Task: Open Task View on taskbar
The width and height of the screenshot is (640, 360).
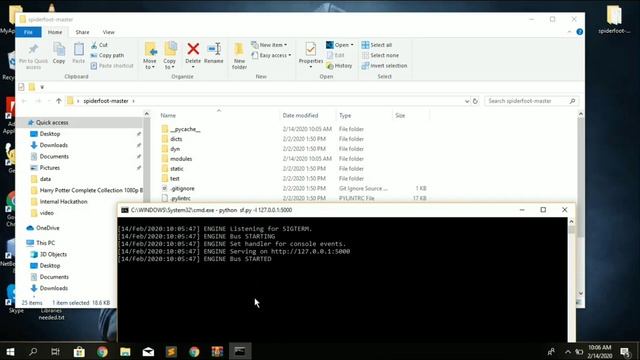Action: pos(56,351)
